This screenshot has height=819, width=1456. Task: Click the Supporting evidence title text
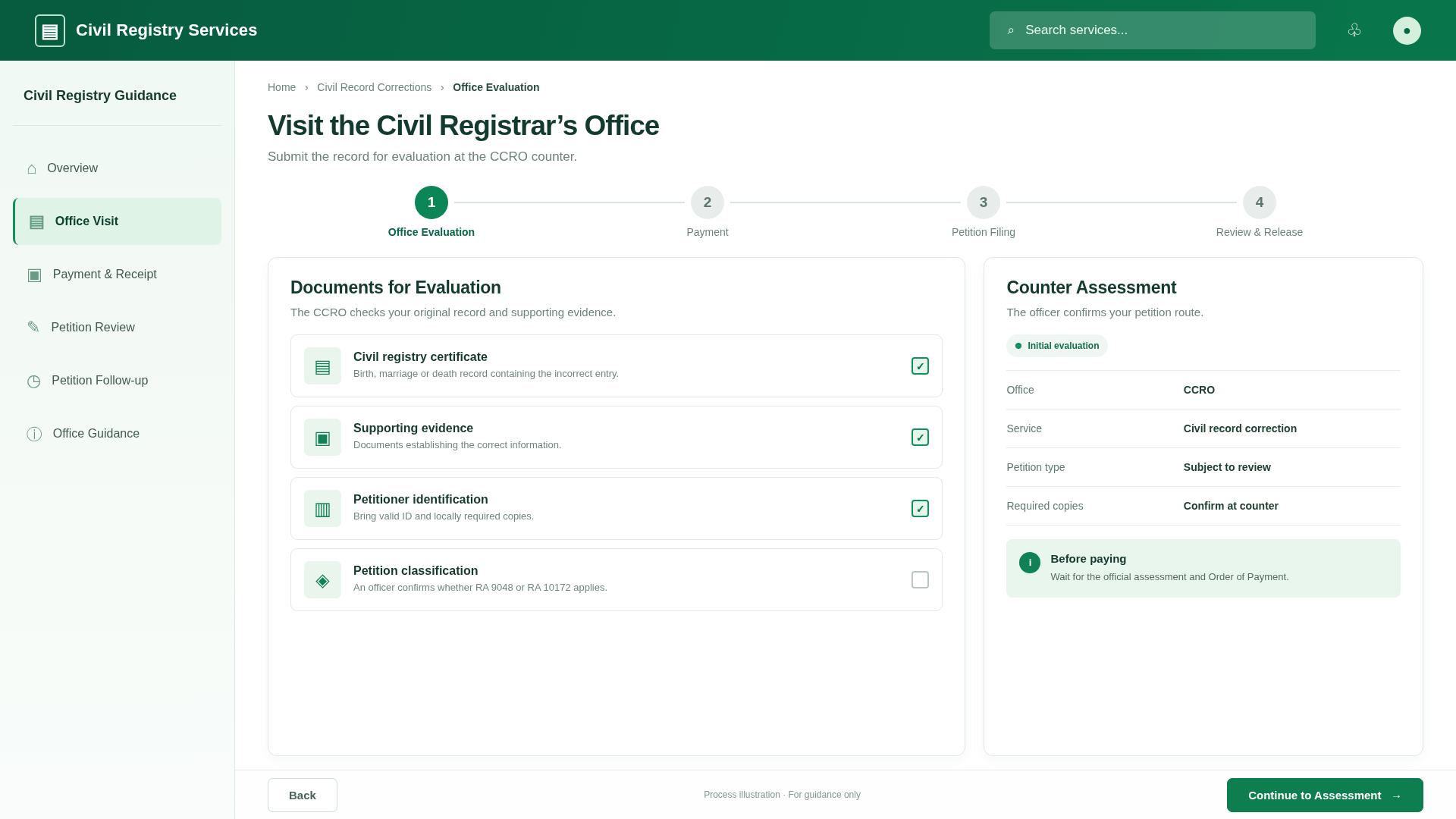click(x=413, y=428)
